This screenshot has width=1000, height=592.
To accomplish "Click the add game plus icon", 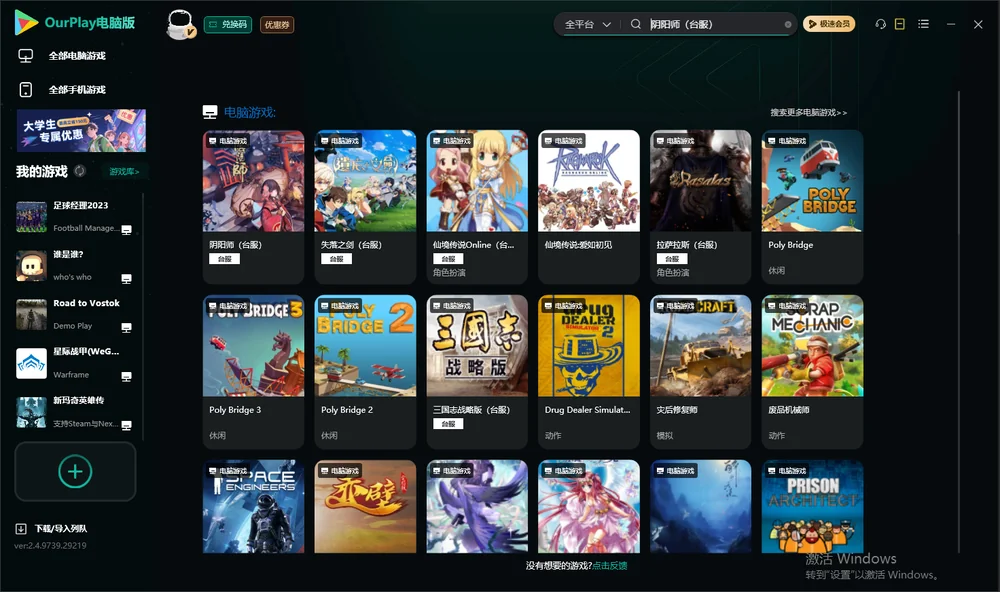I will pyautogui.click(x=75, y=471).
